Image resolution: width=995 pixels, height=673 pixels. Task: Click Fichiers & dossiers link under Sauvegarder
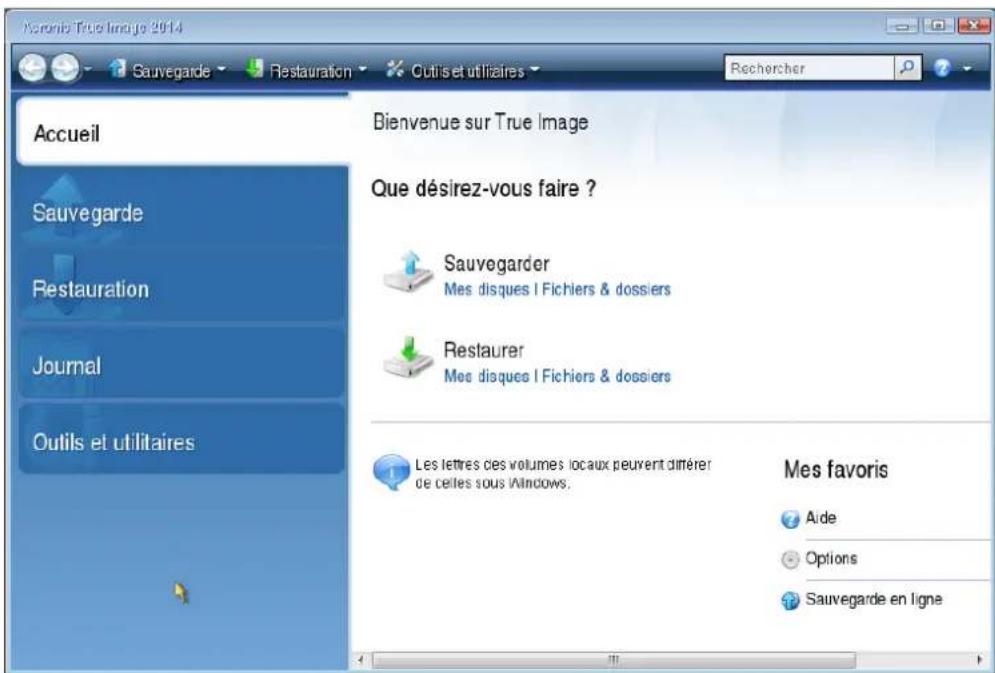coord(605,289)
